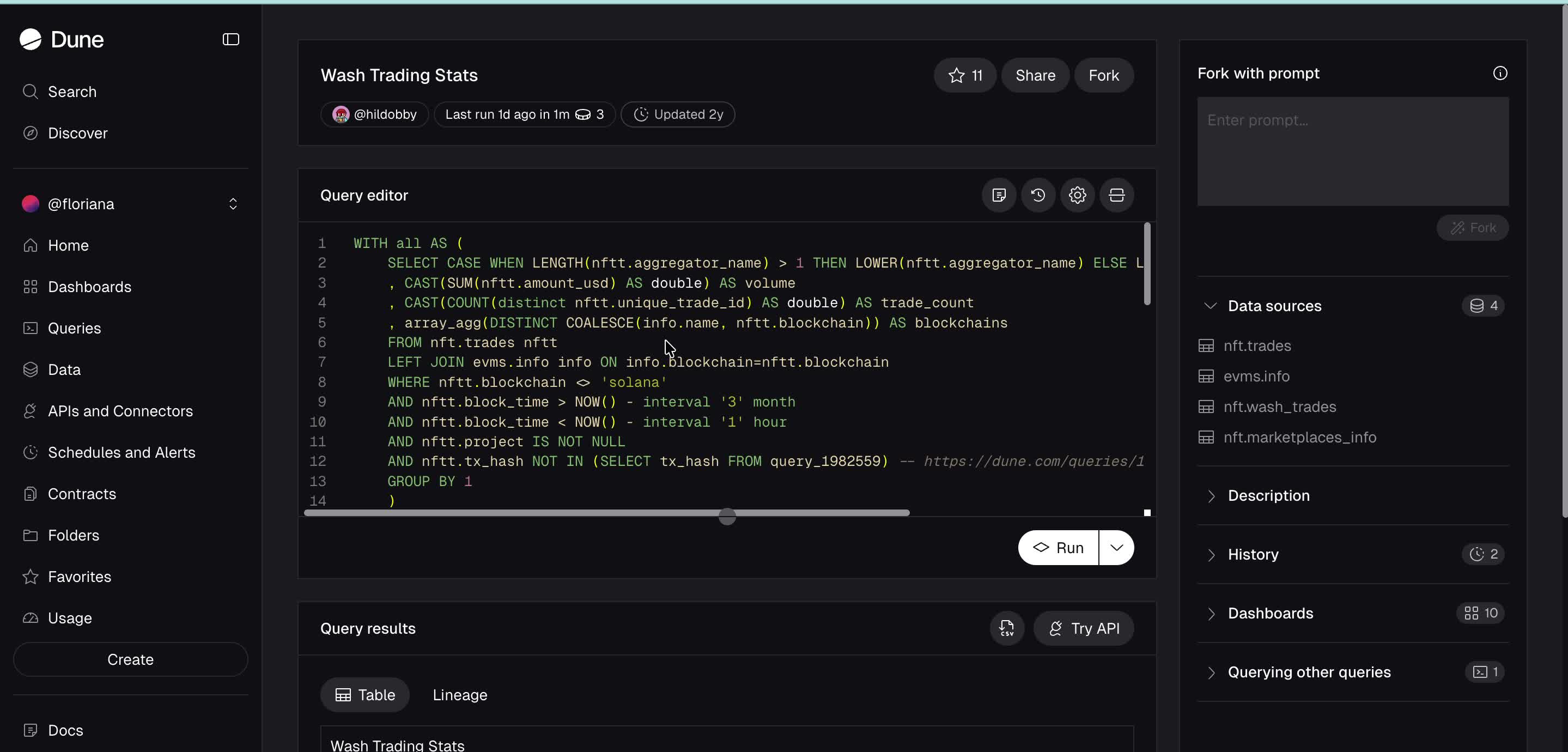Click the Contracts document icon
The width and height of the screenshot is (1568, 752).
click(31, 494)
